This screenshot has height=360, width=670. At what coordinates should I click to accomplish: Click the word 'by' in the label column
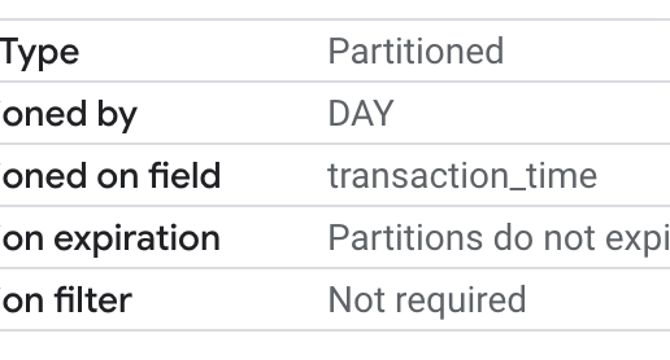(117, 115)
